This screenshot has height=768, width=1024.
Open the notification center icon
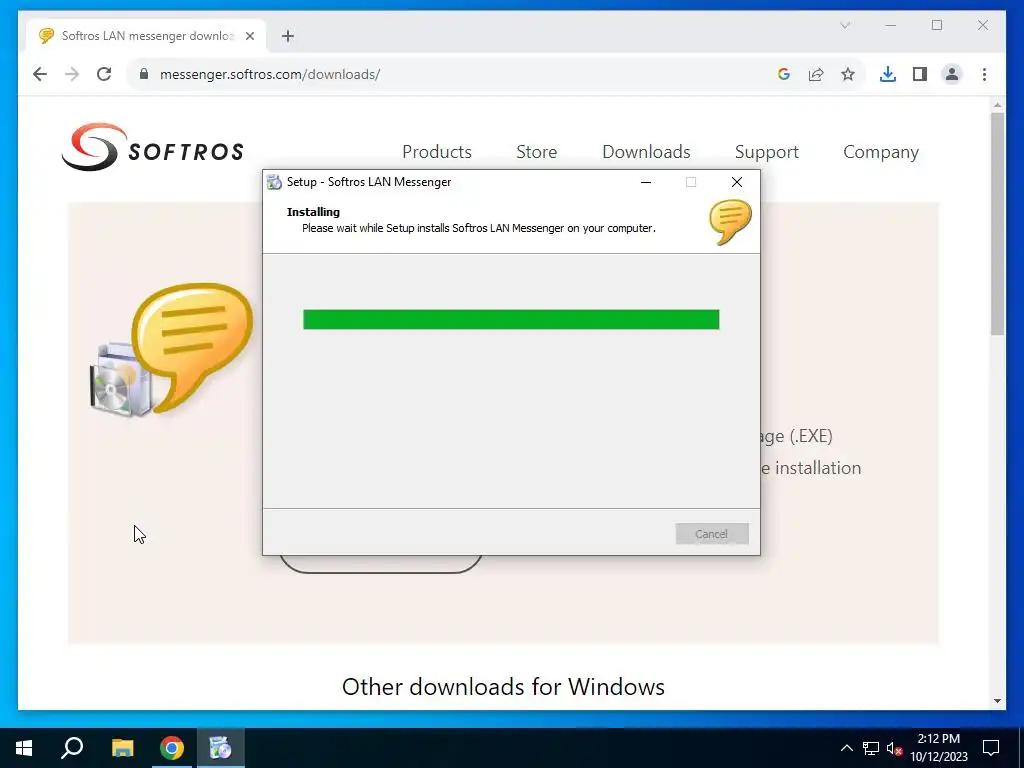(991, 748)
